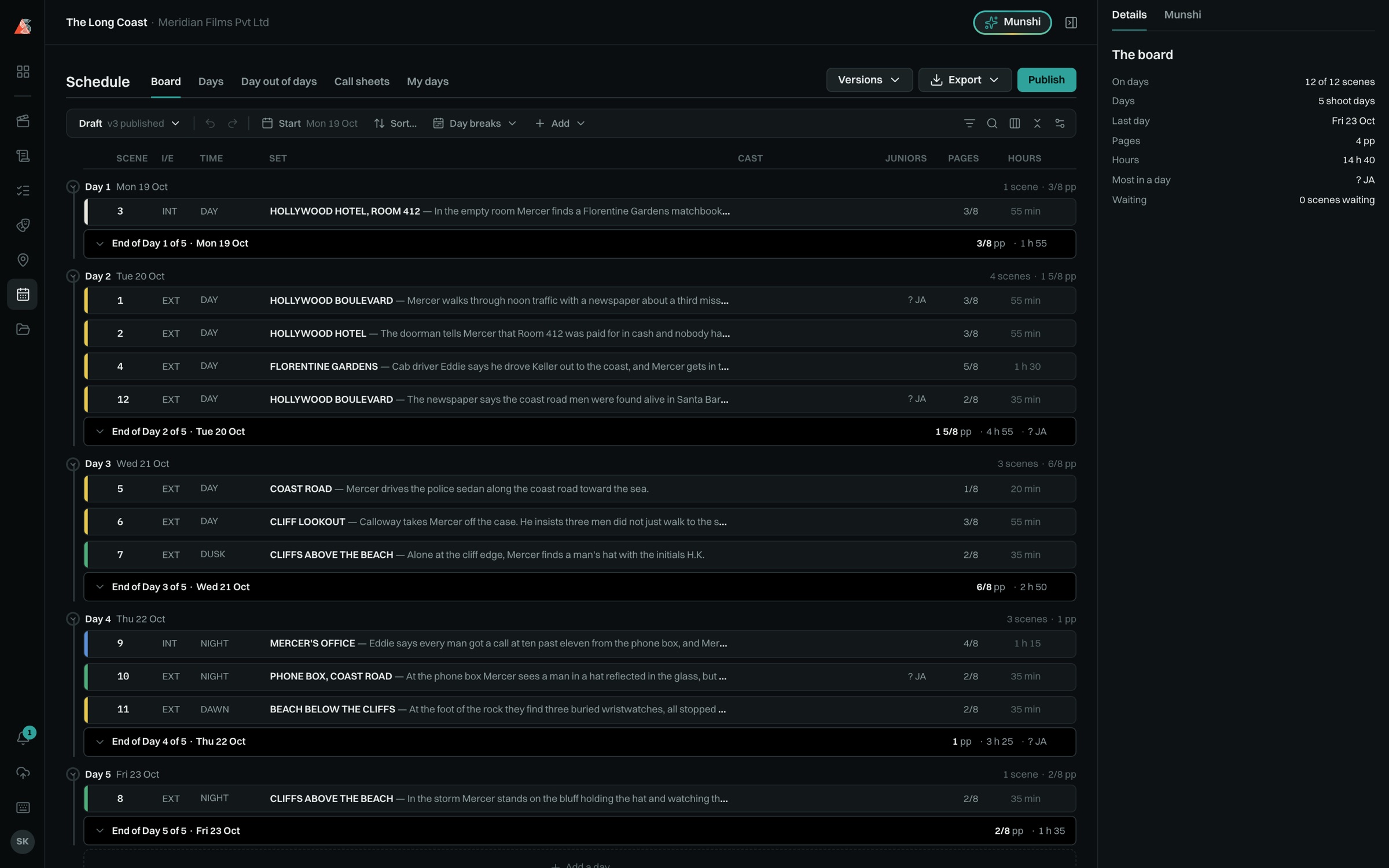Collapse Day 3 Wed 21 Oct group
1389x868 pixels.
(73, 464)
